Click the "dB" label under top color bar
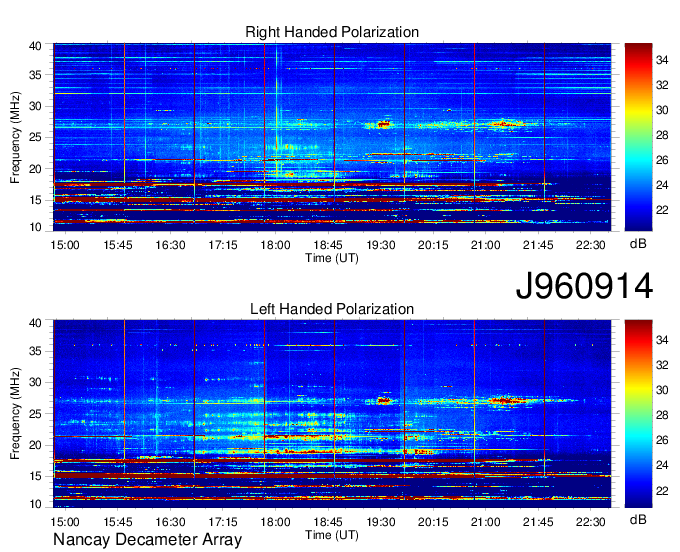 (x=638, y=243)
